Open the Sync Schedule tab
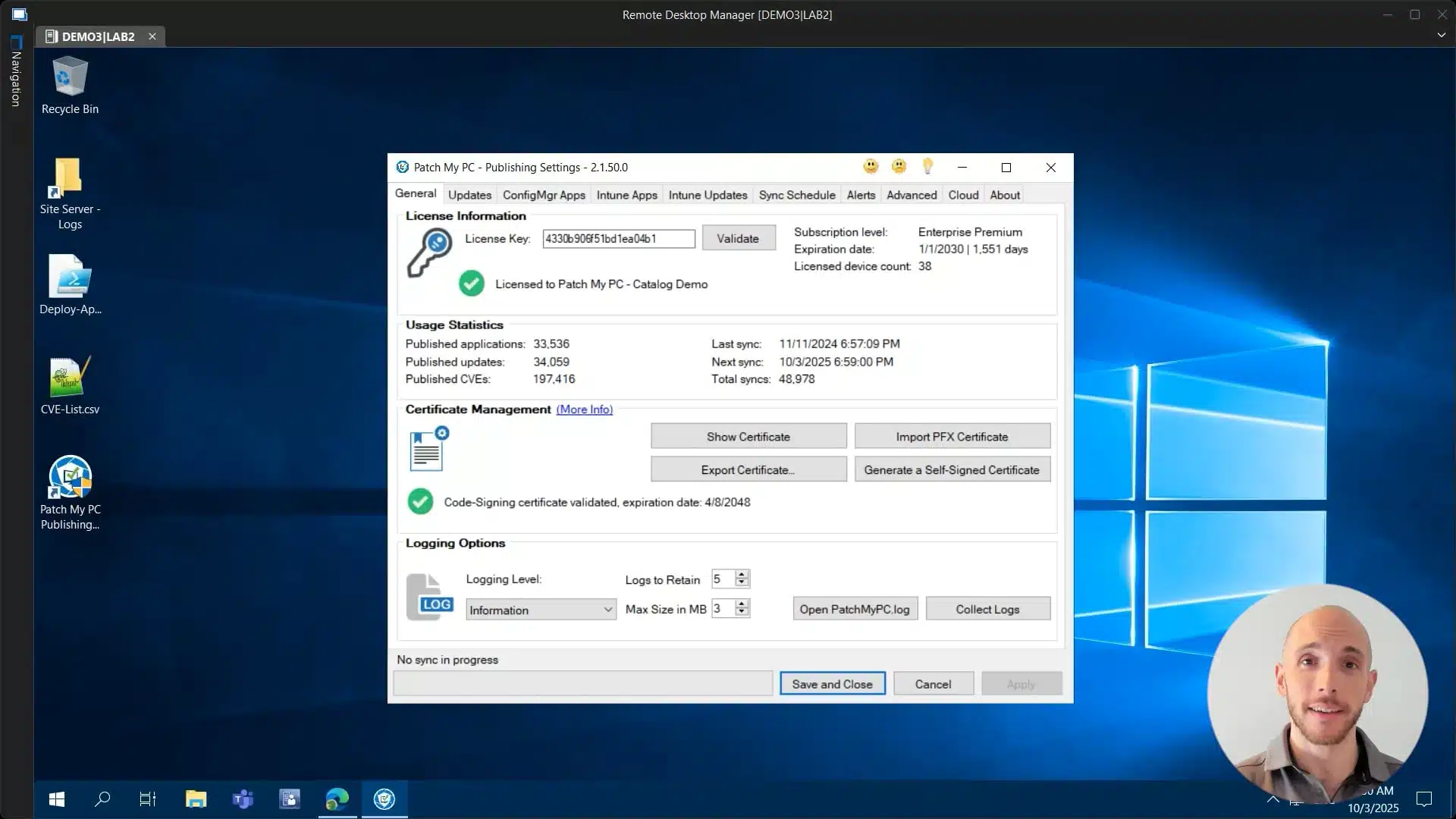Screen dimensions: 1456x819 [x=796, y=195]
